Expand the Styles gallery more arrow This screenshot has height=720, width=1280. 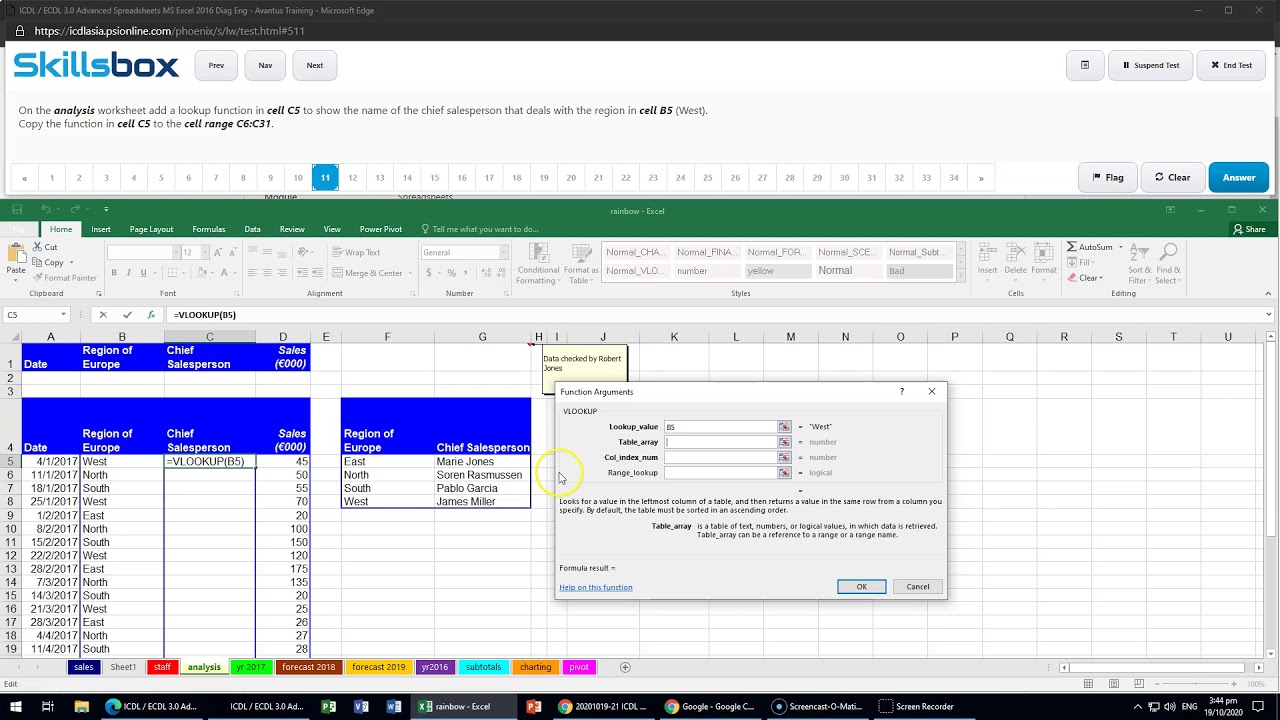pyautogui.click(x=962, y=276)
